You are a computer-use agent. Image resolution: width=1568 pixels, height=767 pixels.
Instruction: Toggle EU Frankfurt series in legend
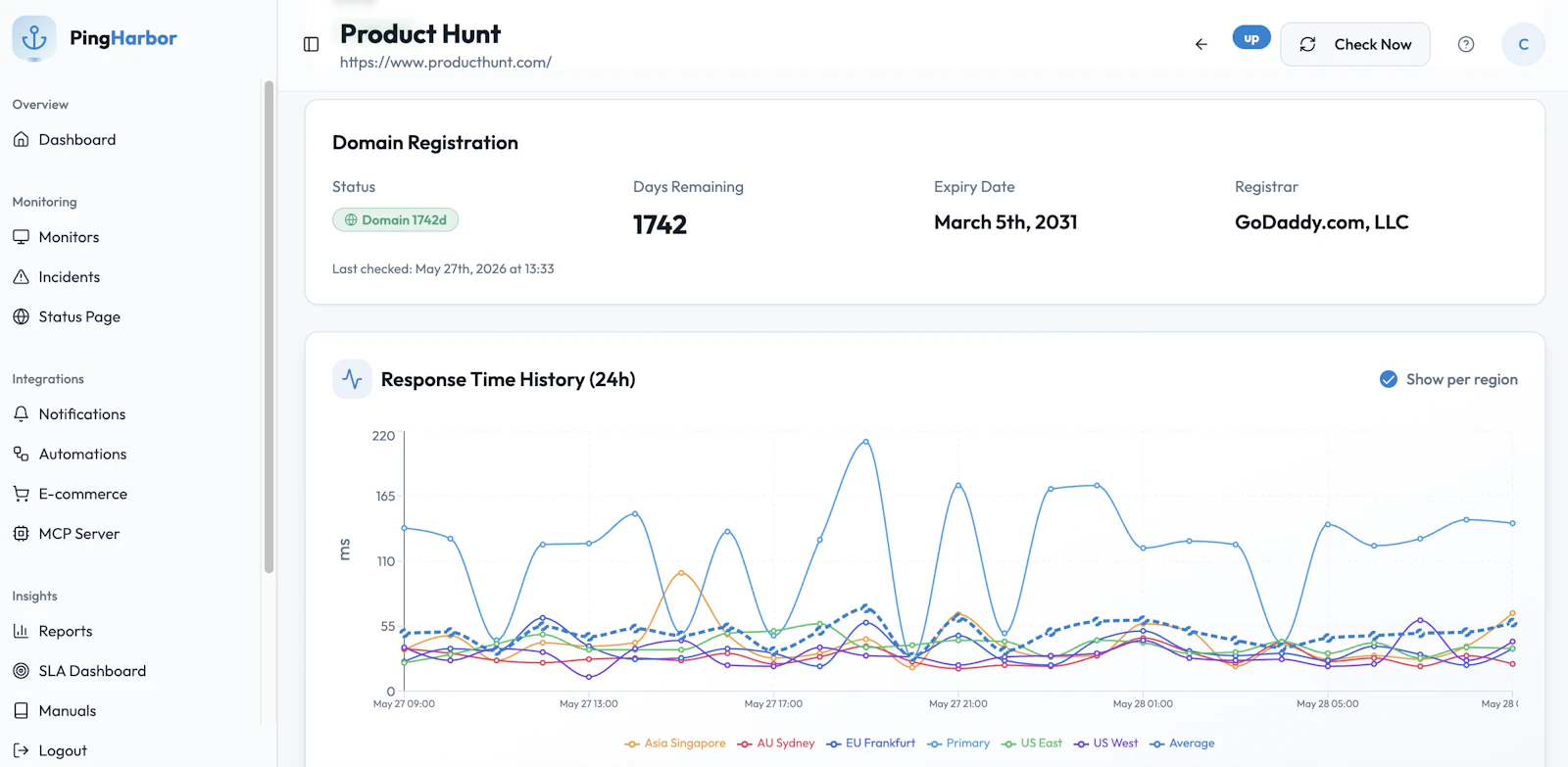(x=870, y=743)
